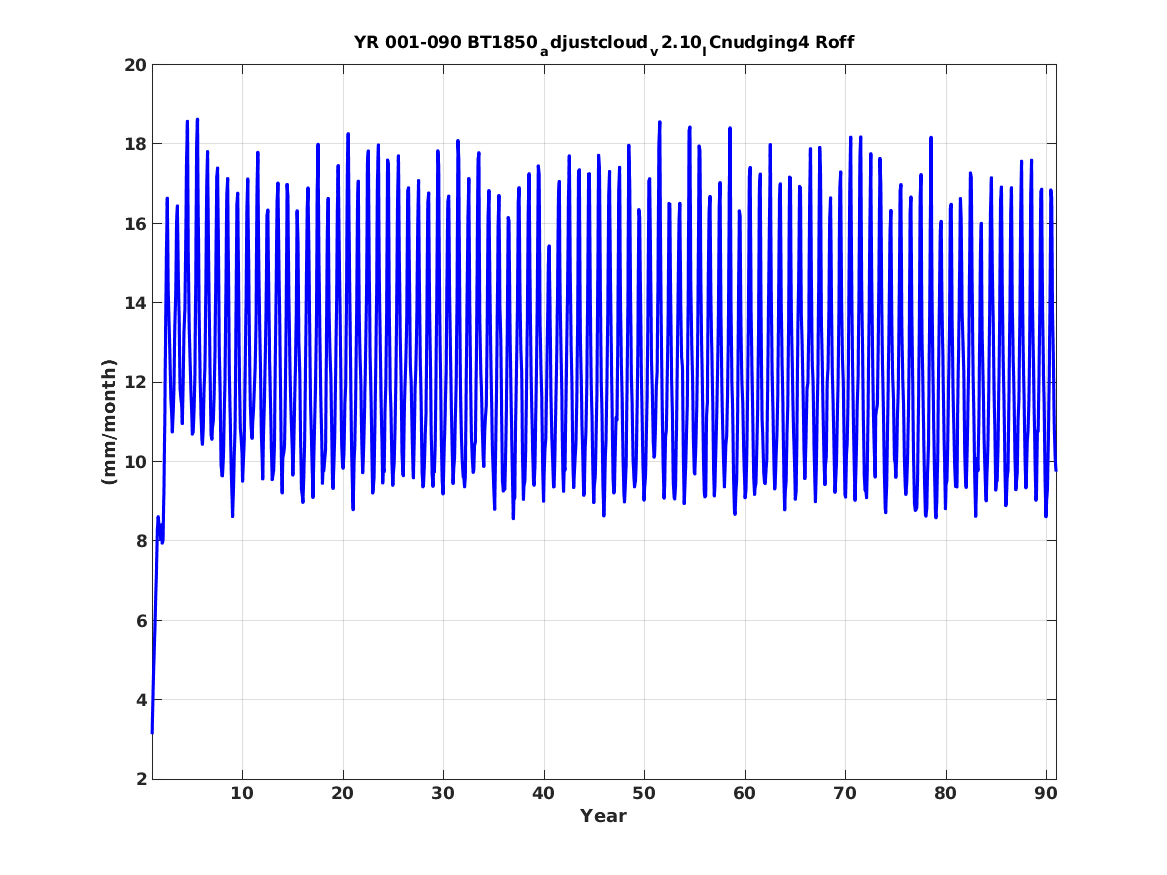The image size is (1167, 875).
Task: Click the blue line's starting point near 3 mm/month
Action: click(x=152, y=732)
